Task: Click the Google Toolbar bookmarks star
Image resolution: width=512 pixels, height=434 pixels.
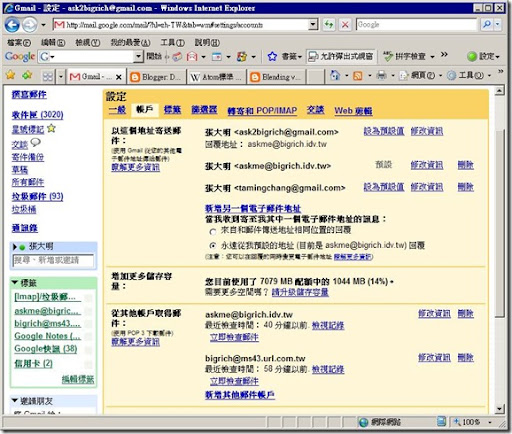Action: [272, 56]
